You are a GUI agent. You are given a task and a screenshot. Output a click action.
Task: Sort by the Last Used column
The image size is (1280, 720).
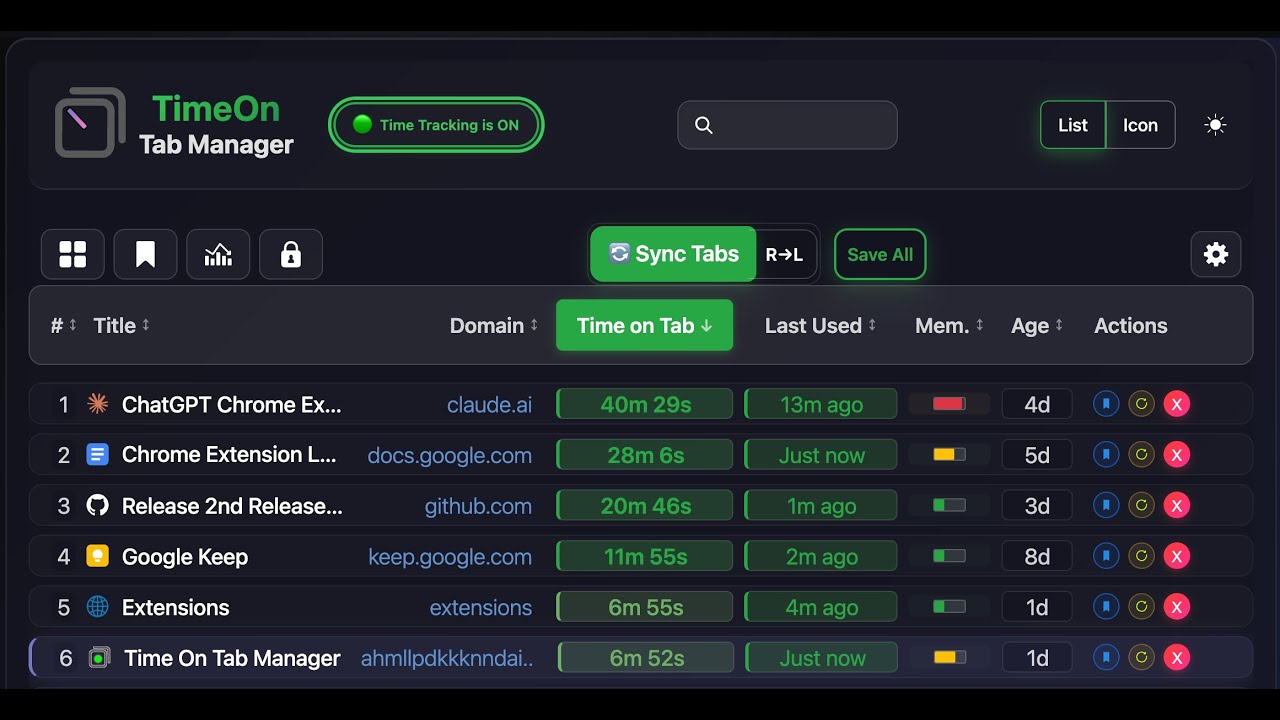(820, 325)
